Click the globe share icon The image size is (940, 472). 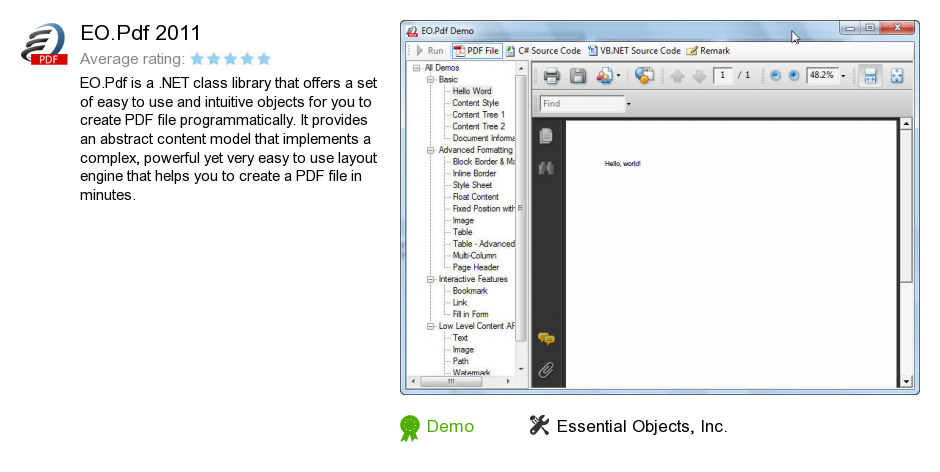644,76
